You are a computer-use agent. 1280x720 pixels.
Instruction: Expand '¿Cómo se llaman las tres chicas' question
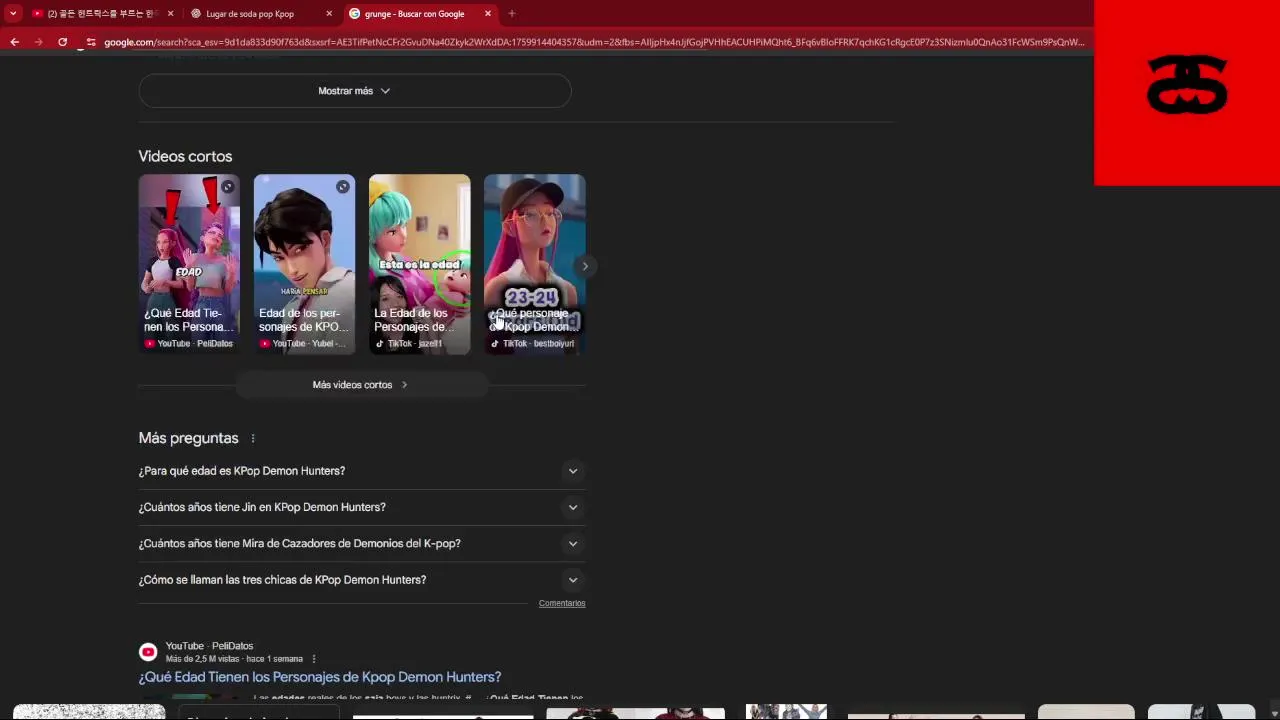362,580
